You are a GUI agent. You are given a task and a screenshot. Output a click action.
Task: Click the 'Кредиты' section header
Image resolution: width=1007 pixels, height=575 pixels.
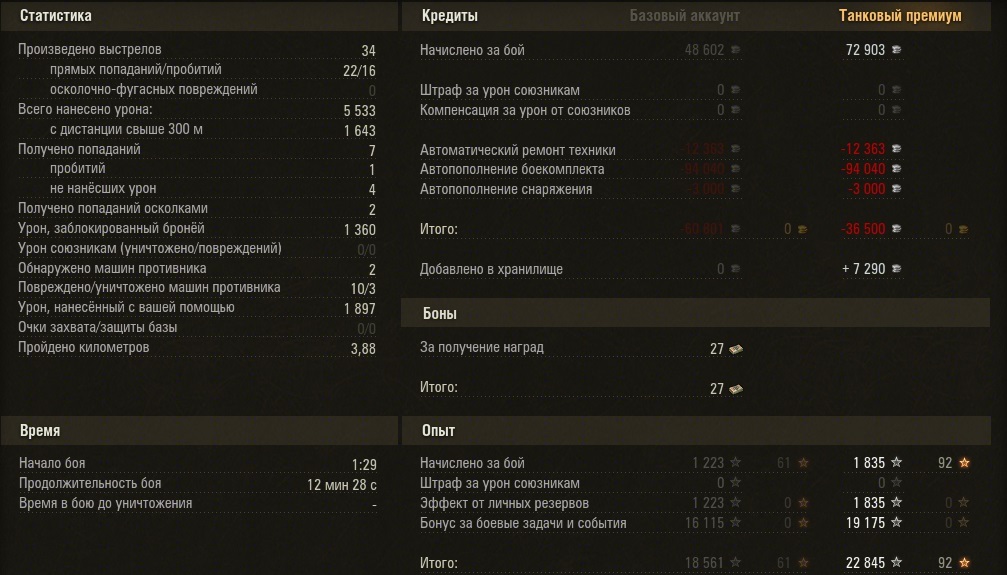click(x=449, y=16)
